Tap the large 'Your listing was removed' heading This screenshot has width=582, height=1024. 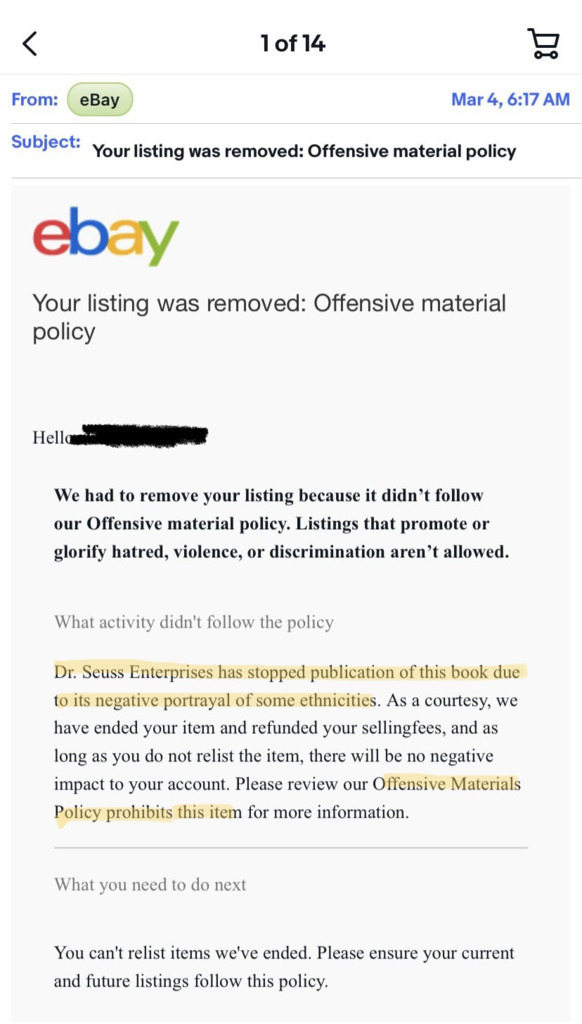(269, 317)
